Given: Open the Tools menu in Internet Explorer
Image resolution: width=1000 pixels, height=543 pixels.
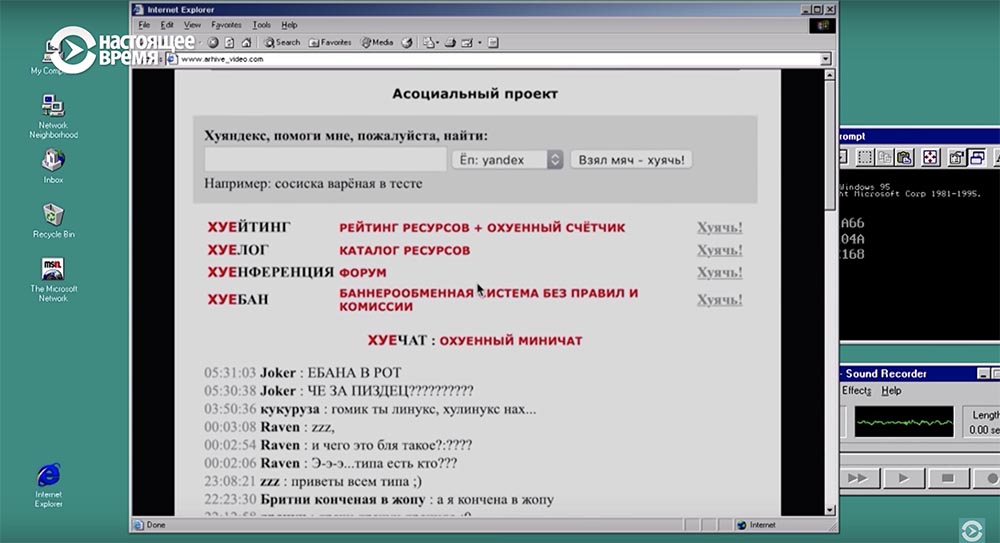Looking at the screenshot, I should click(x=261, y=25).
